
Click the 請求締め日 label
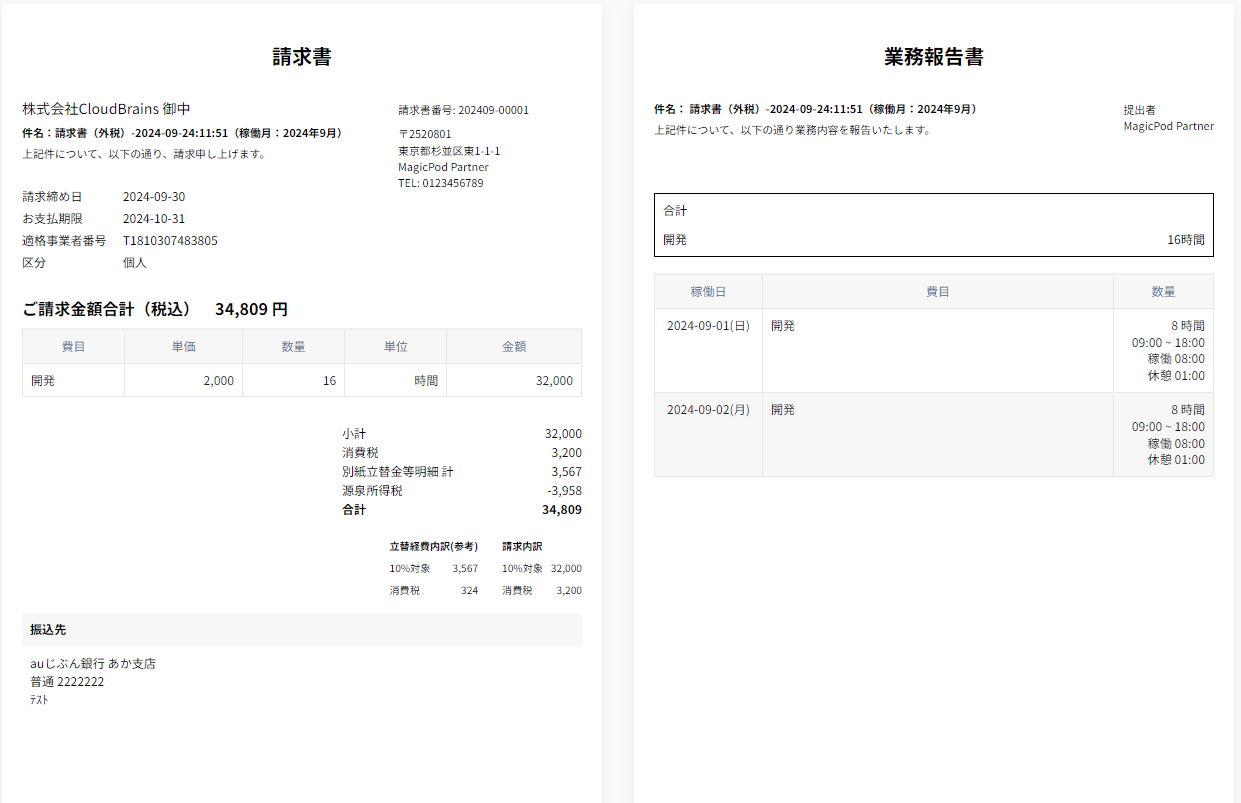52,197
